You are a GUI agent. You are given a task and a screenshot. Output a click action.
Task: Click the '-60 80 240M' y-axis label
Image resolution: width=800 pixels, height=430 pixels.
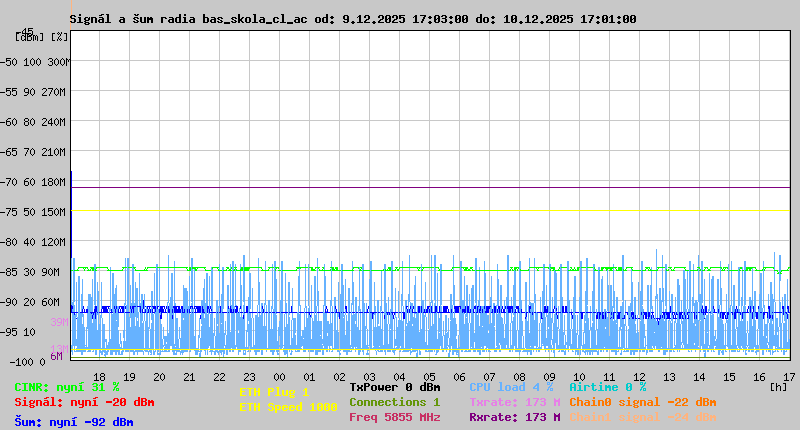[34, 122]
